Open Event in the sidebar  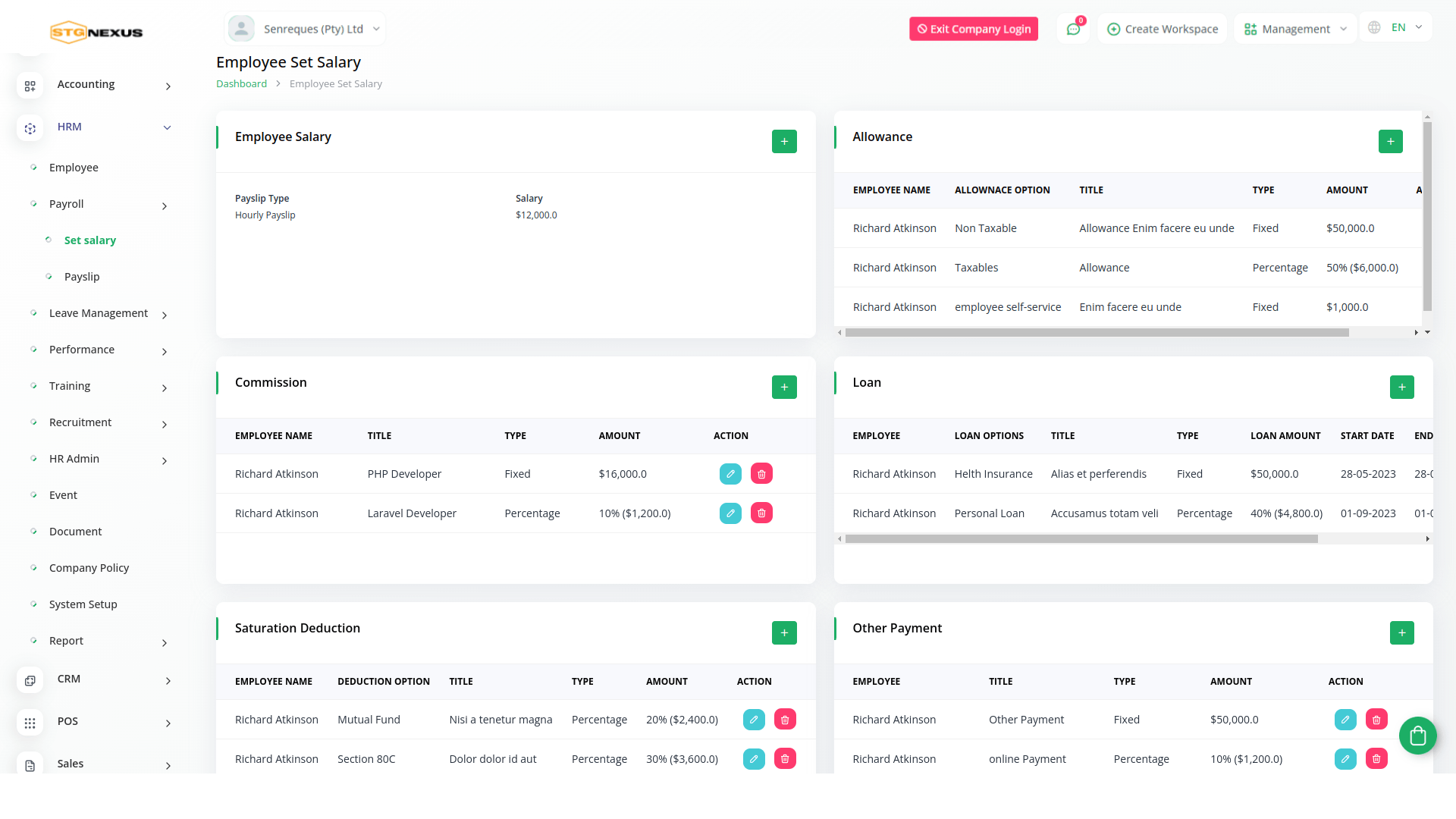63,495
